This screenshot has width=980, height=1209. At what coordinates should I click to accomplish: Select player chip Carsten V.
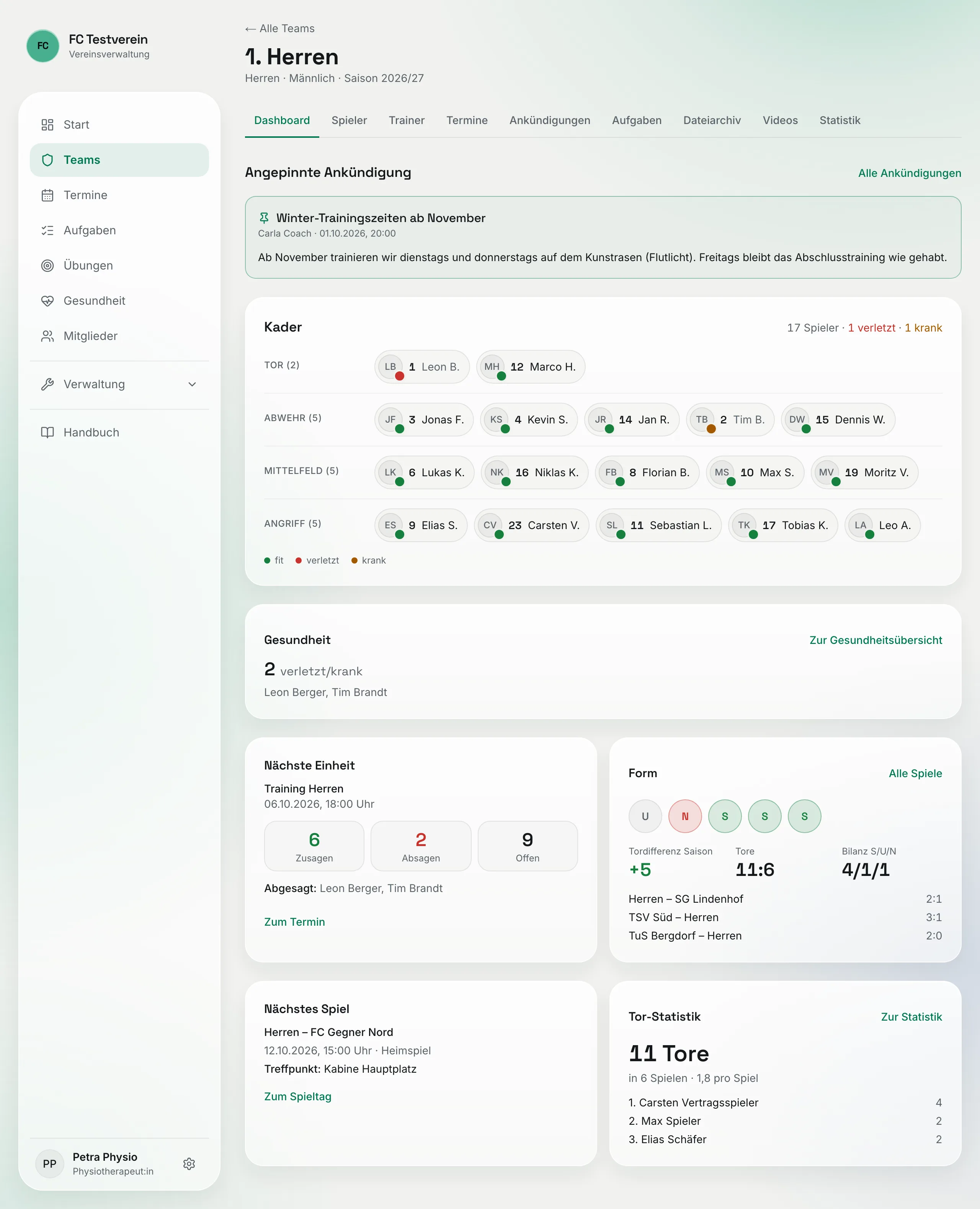pos(531,526)
